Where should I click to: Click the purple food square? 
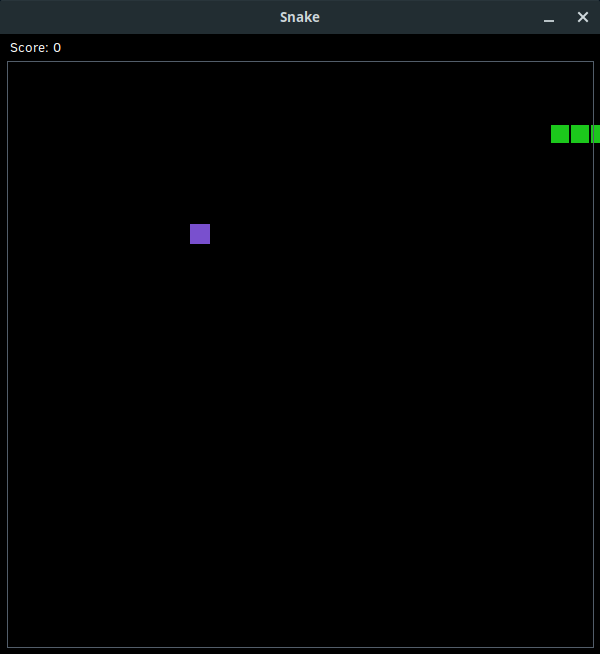(x=200, y=234)
